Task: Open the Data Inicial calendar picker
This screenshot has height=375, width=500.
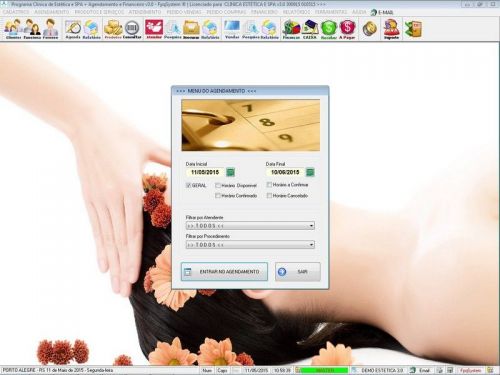Action: 230,172
